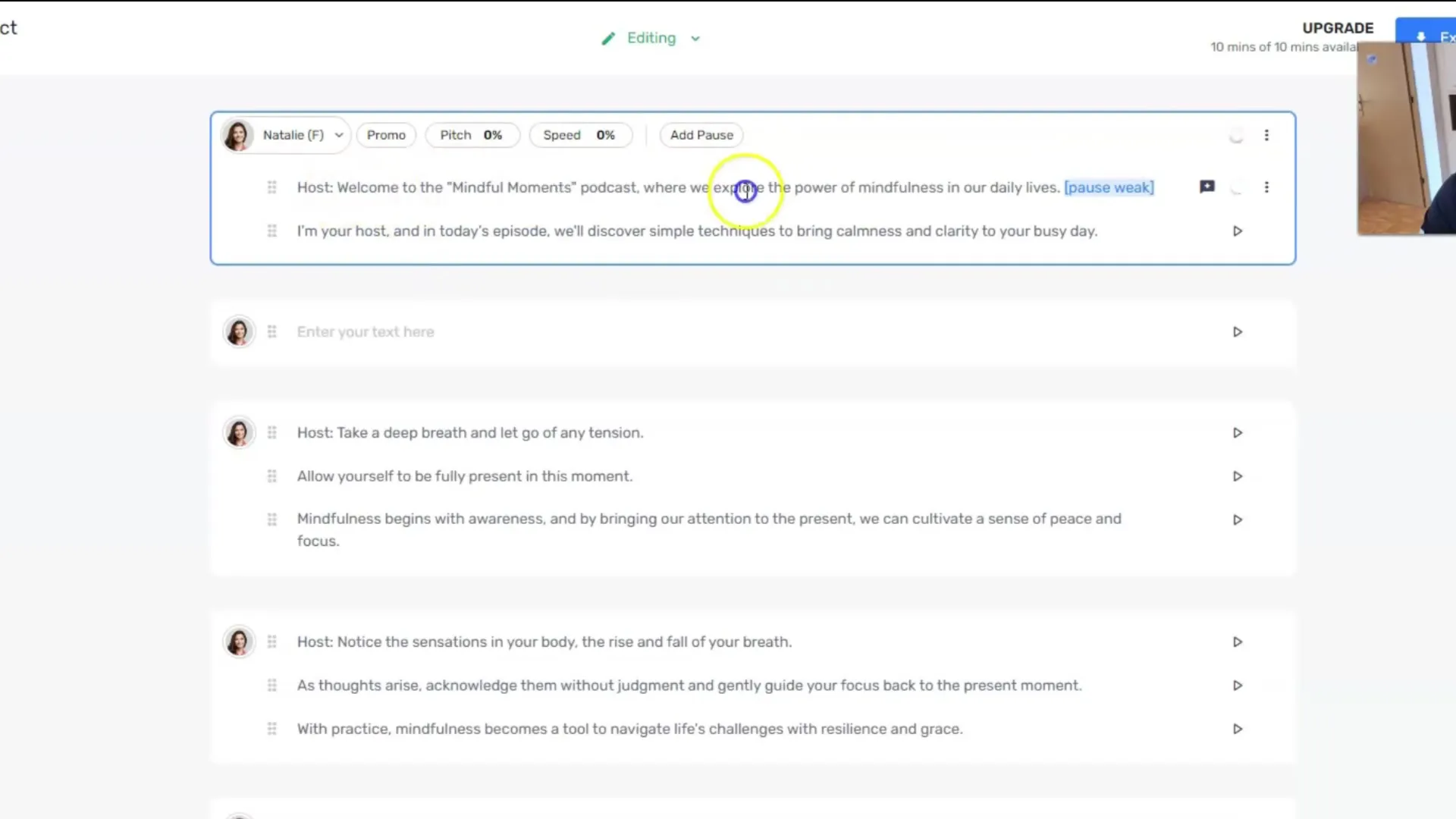Click voice avatar of "Notice the sensations" block
This screenshot has height=819, width=1456.
pyautogui.click(x=239, y=642)
